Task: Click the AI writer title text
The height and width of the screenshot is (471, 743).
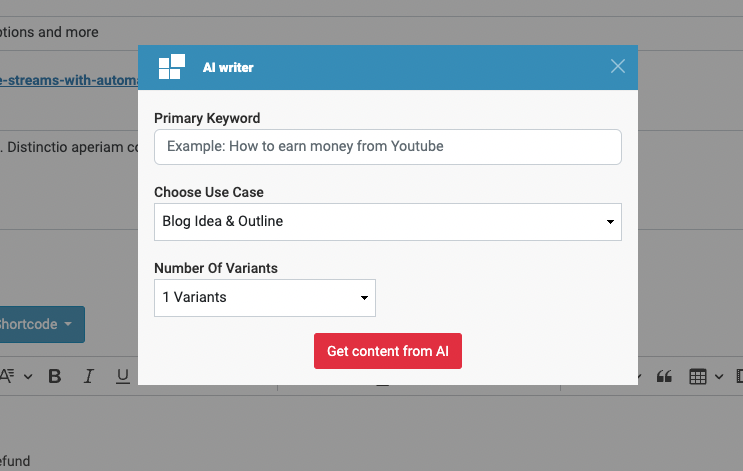Action: [228, 67]
